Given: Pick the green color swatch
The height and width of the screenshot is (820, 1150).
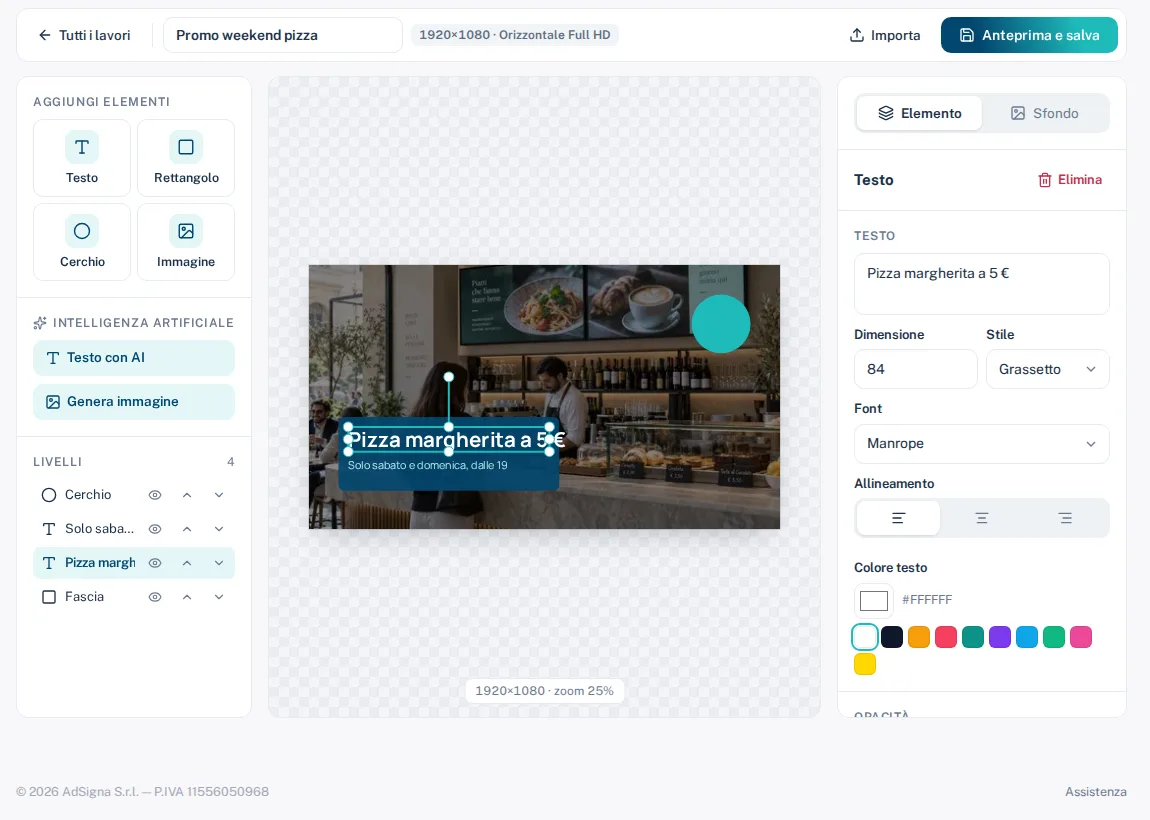Looking at the screenshot, I should tap(1054, 637).
